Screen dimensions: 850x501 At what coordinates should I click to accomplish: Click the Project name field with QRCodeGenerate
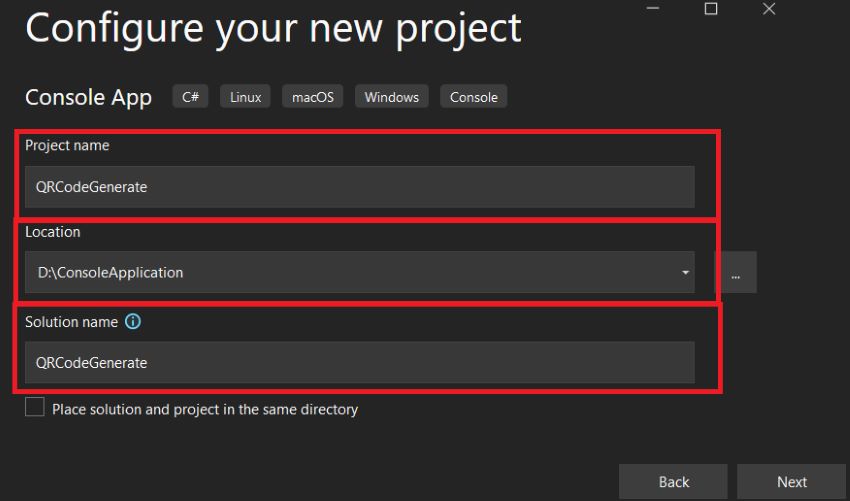(x=359, y=187)
